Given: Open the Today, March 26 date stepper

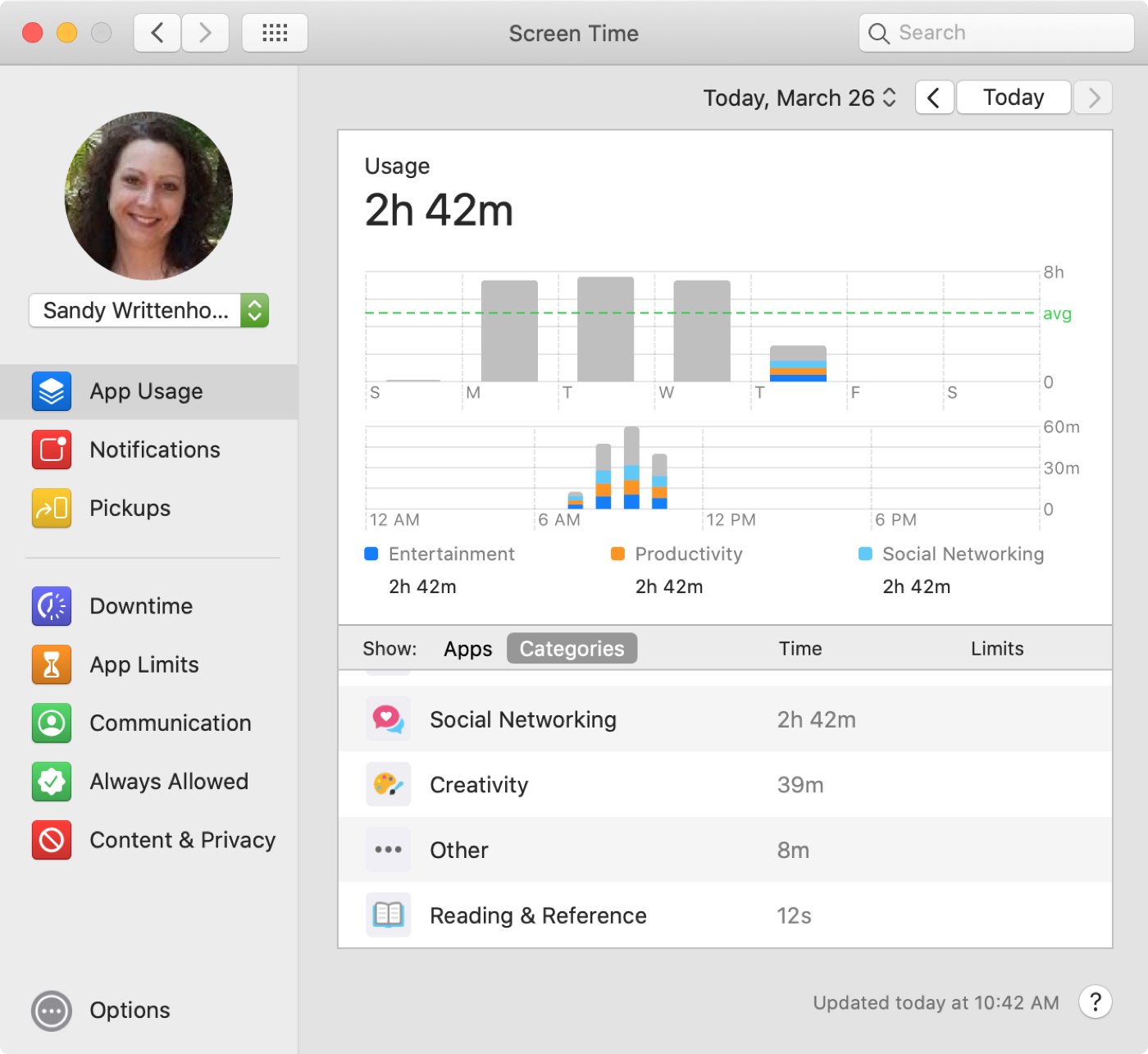Looking at the screenshot, I should [x=890, y=97].
